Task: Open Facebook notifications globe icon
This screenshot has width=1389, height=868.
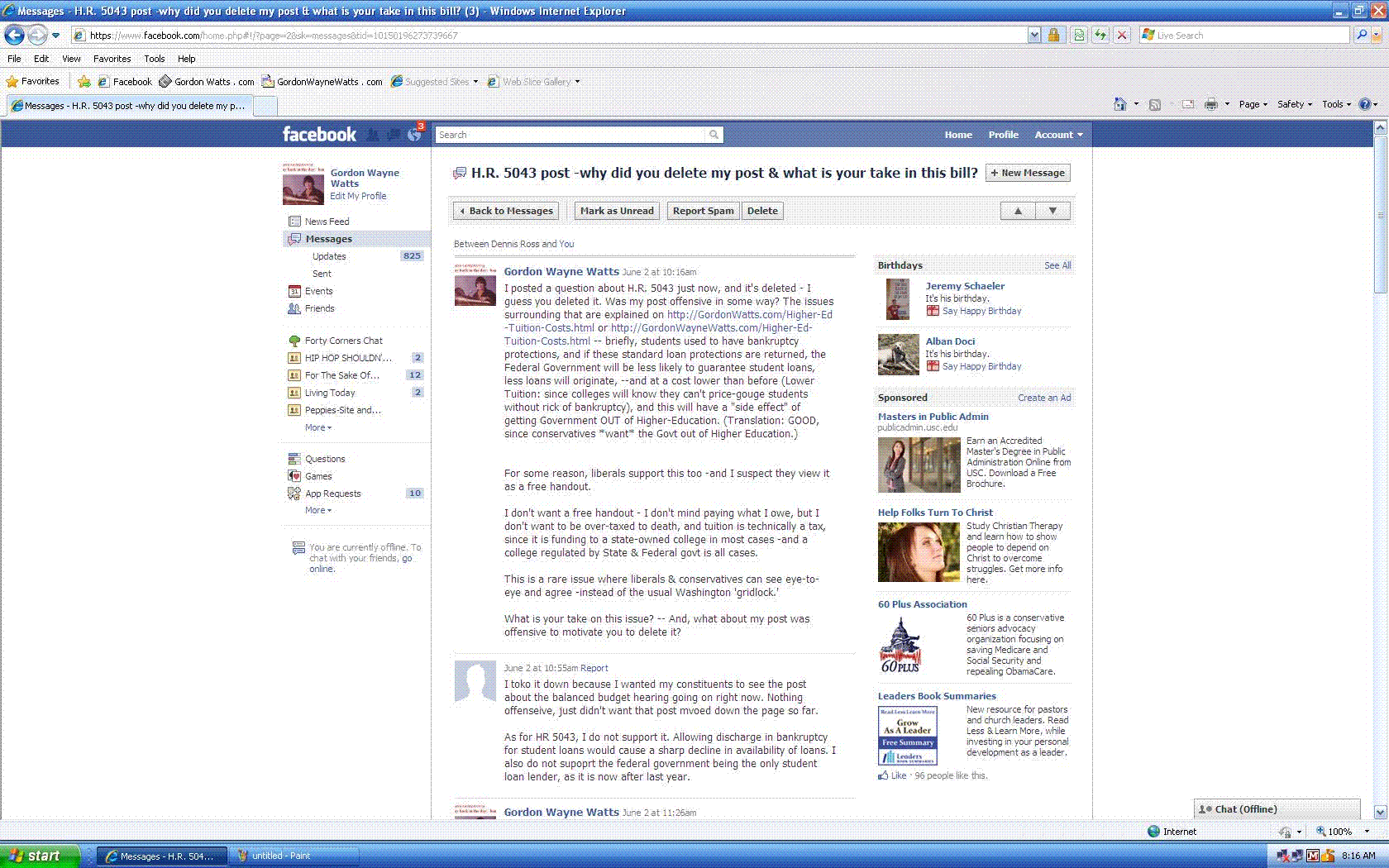Action: pos(414,135)
